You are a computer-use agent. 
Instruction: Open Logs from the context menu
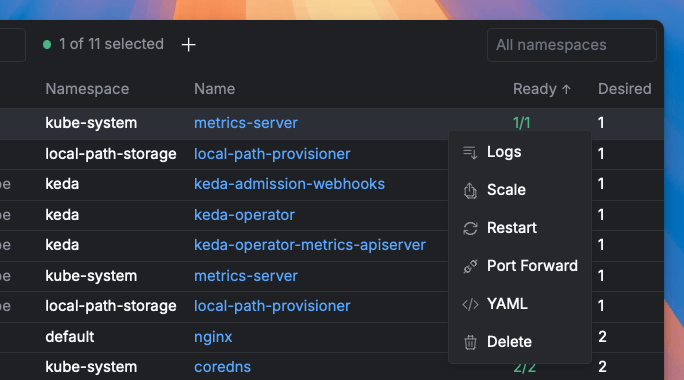pos(520,152)
